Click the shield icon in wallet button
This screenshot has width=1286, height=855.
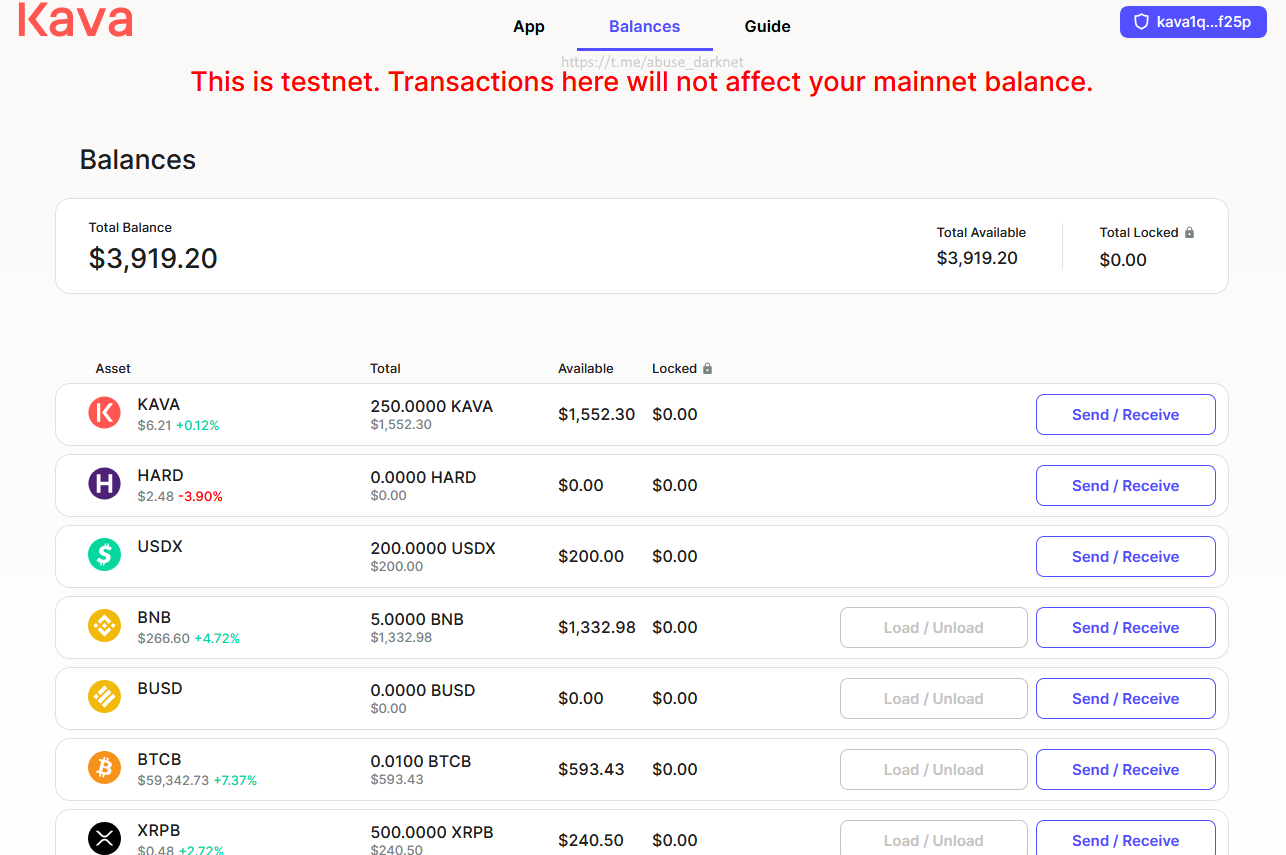(1141, 22)
